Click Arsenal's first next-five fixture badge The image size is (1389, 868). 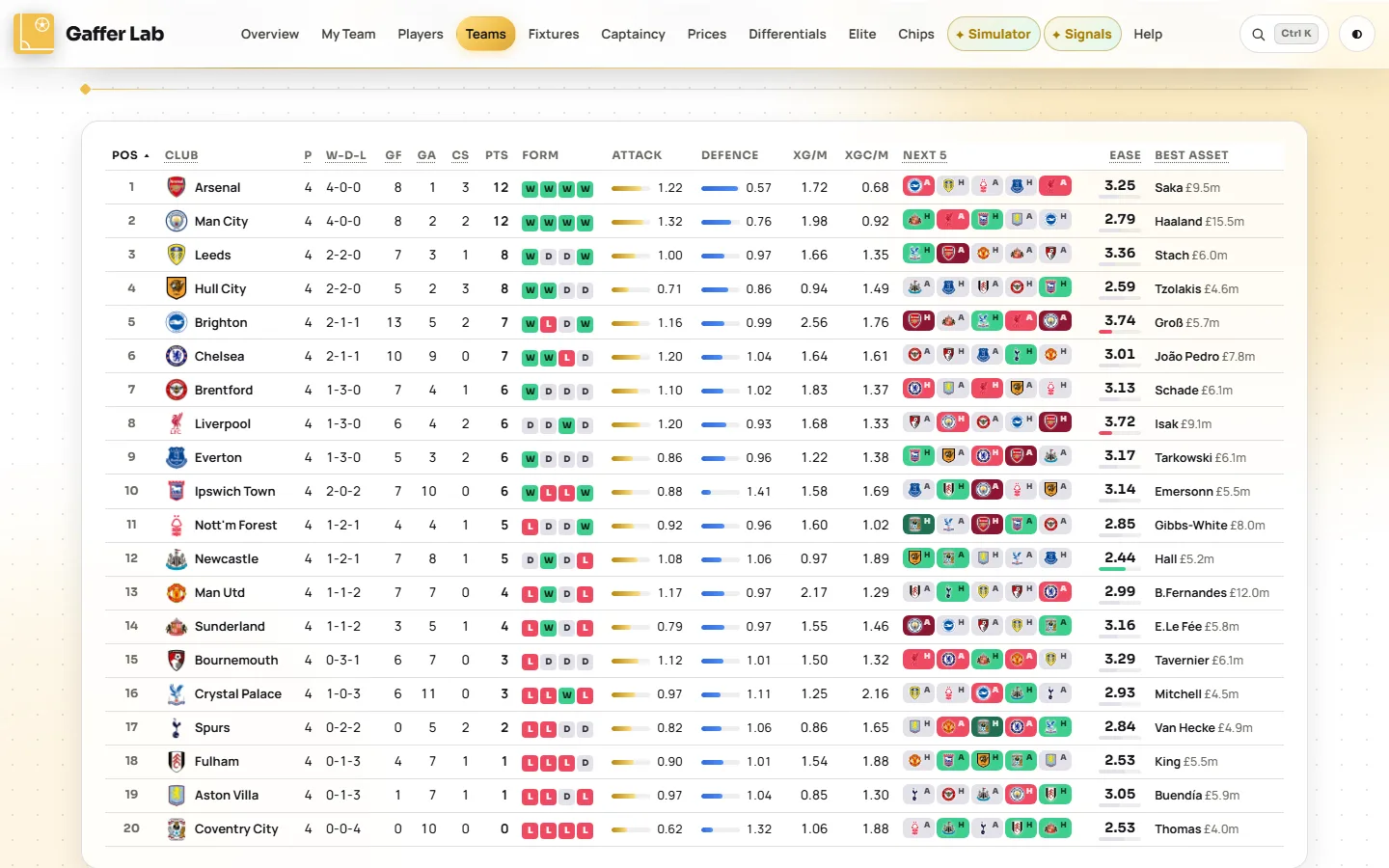pos(918,185)
